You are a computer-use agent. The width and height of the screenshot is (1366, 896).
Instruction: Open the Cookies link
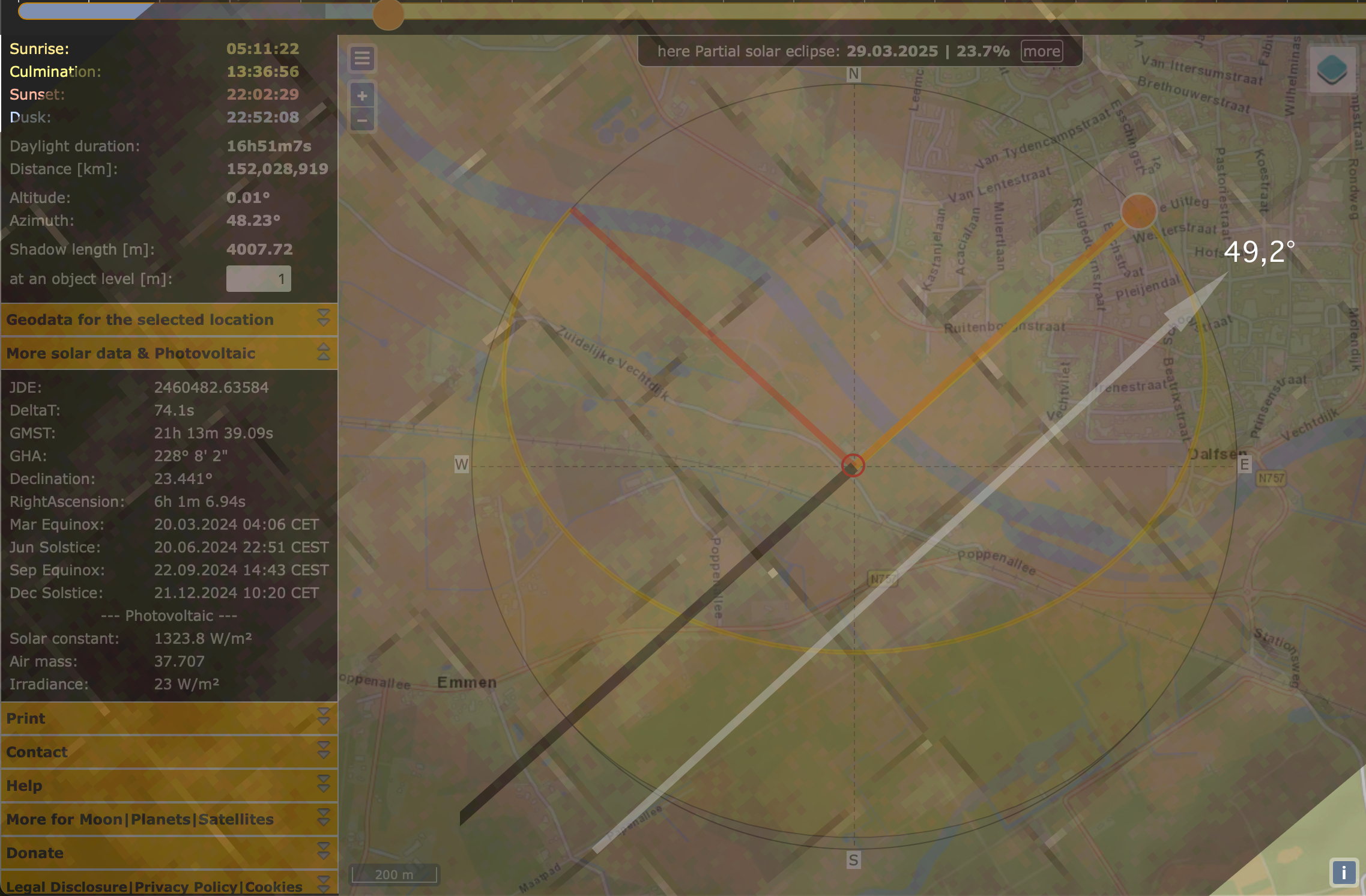point(274,886)
